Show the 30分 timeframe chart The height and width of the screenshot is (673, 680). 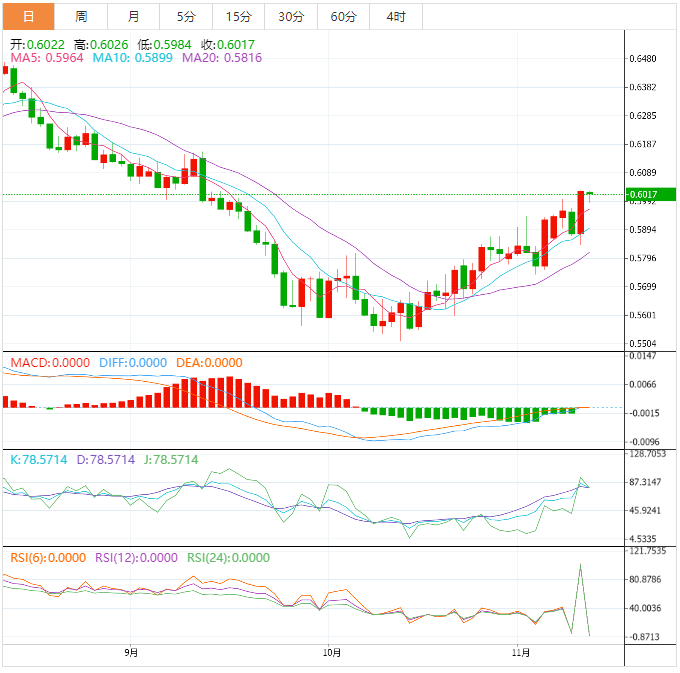coord(291,17)
